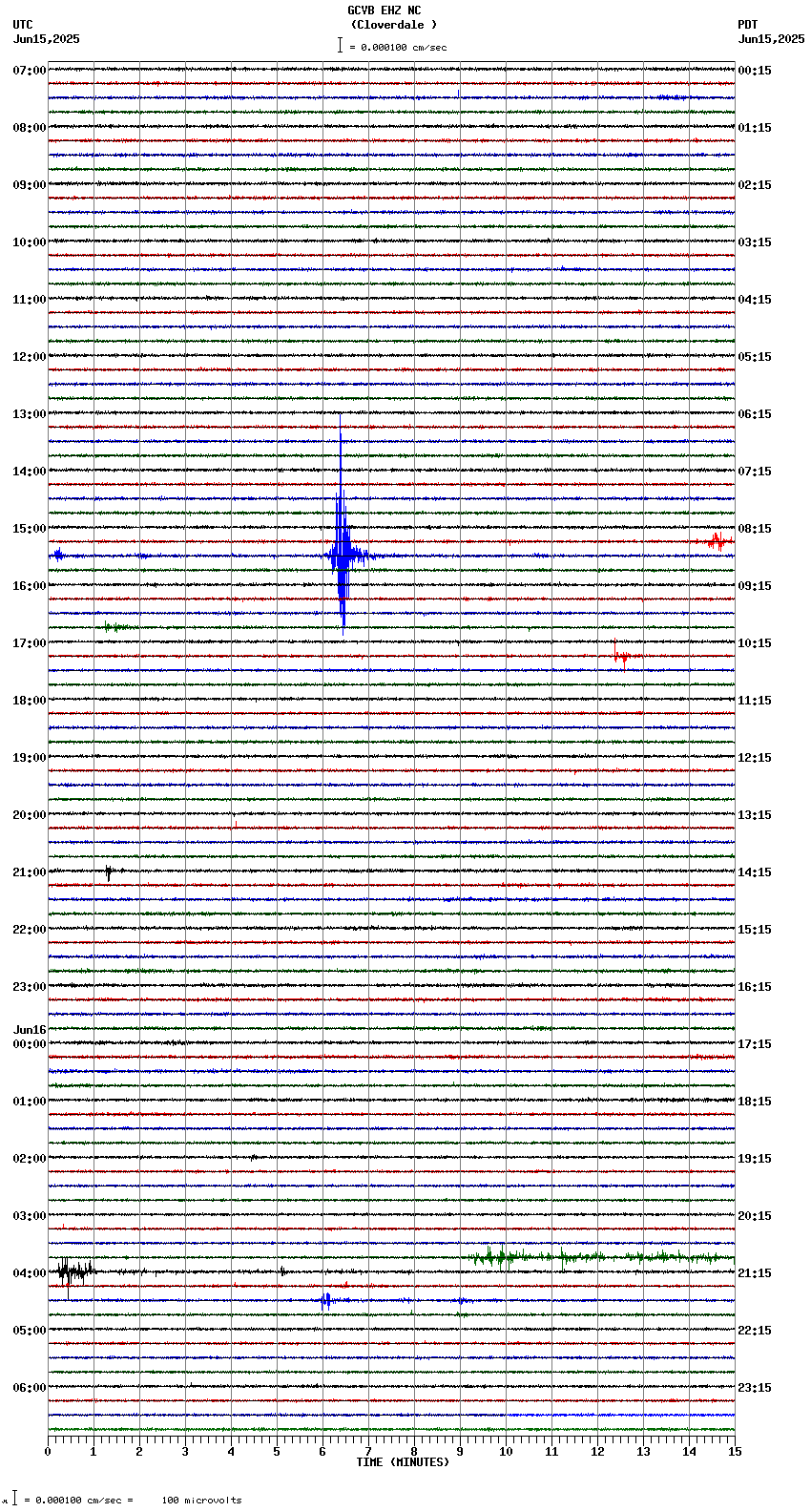This screenshot has height=1512, width=811.
Task: Select the 23:00 UTC time label
Action: pyautogui.click(x=30, y=987)
